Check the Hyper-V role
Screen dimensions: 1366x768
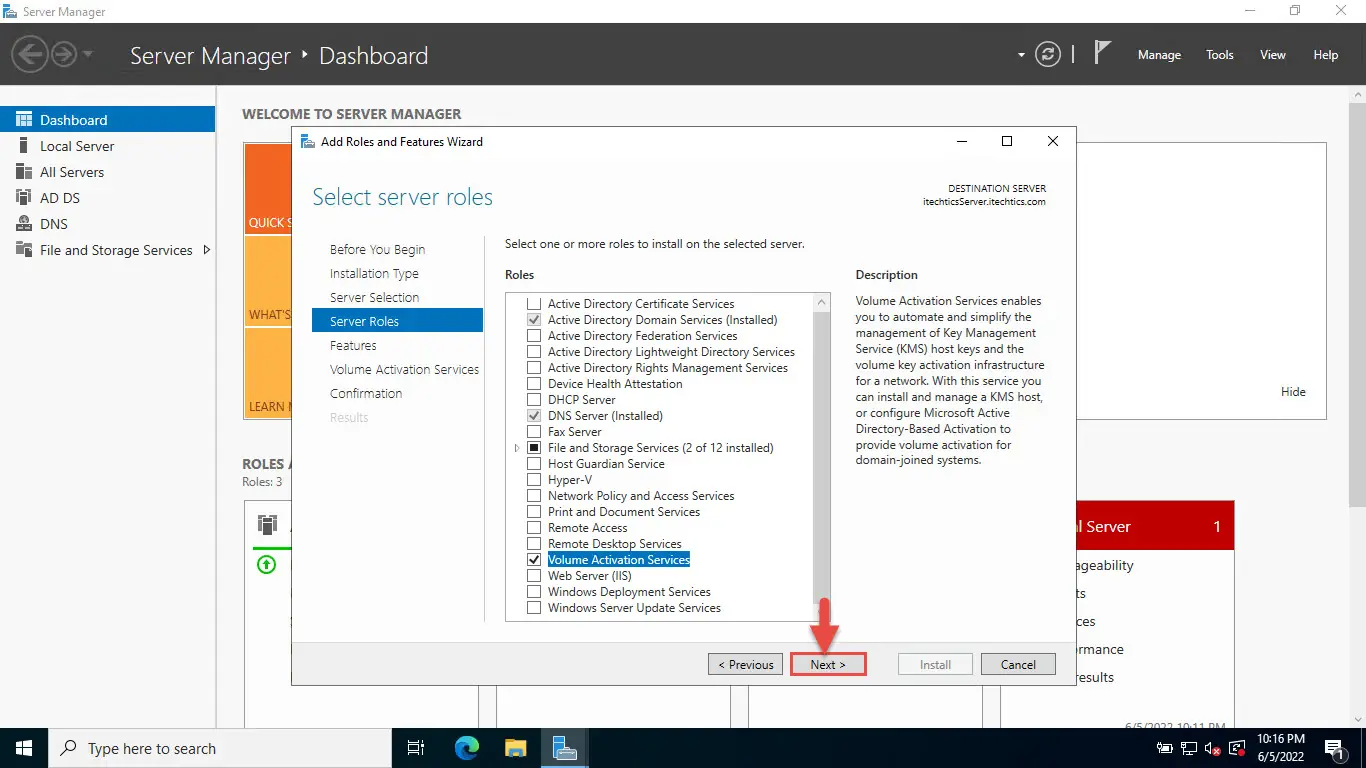pyautogui.click(x=534, y=480)
